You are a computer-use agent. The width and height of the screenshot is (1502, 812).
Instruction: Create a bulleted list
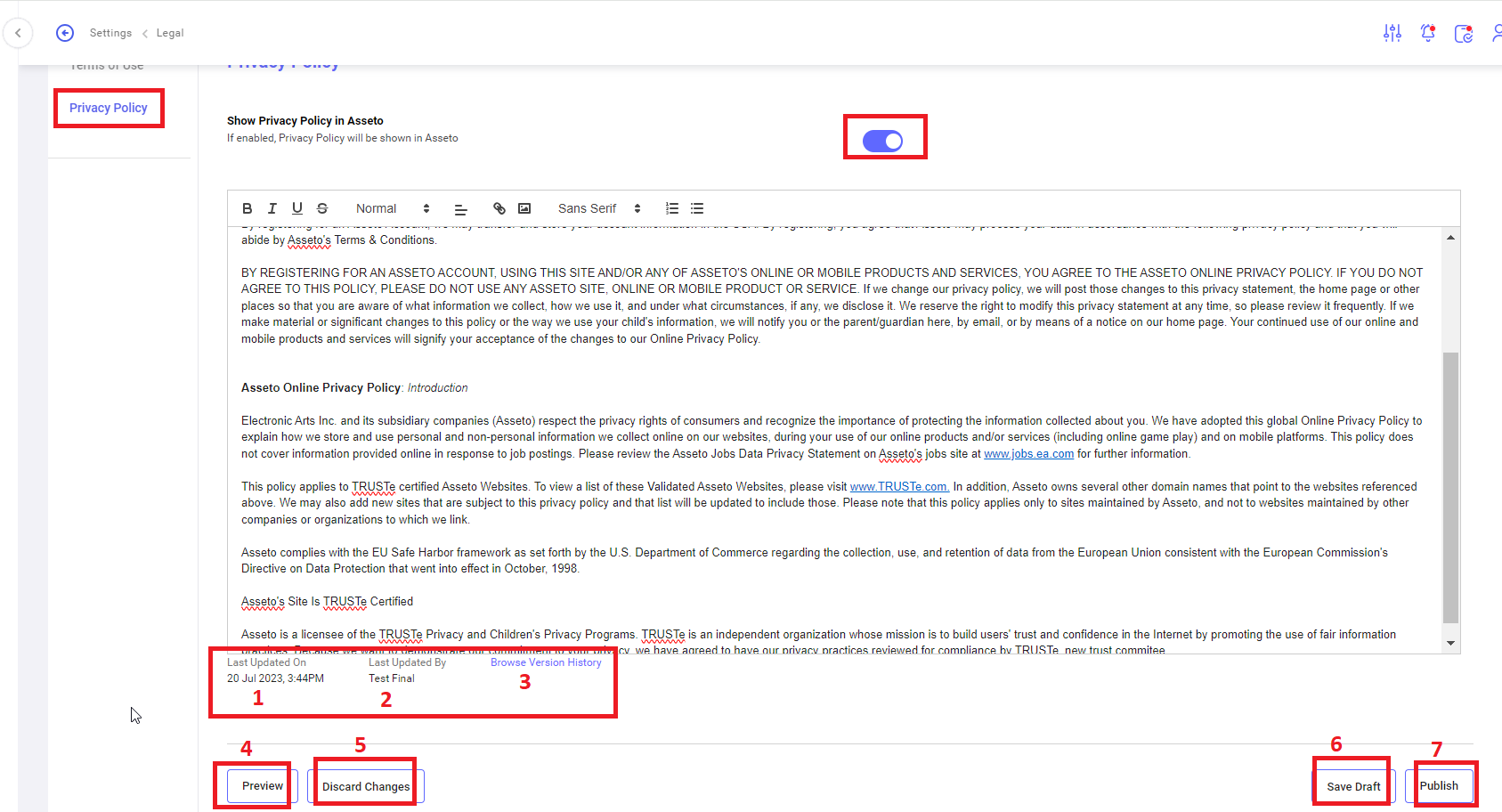coord(697,208)
